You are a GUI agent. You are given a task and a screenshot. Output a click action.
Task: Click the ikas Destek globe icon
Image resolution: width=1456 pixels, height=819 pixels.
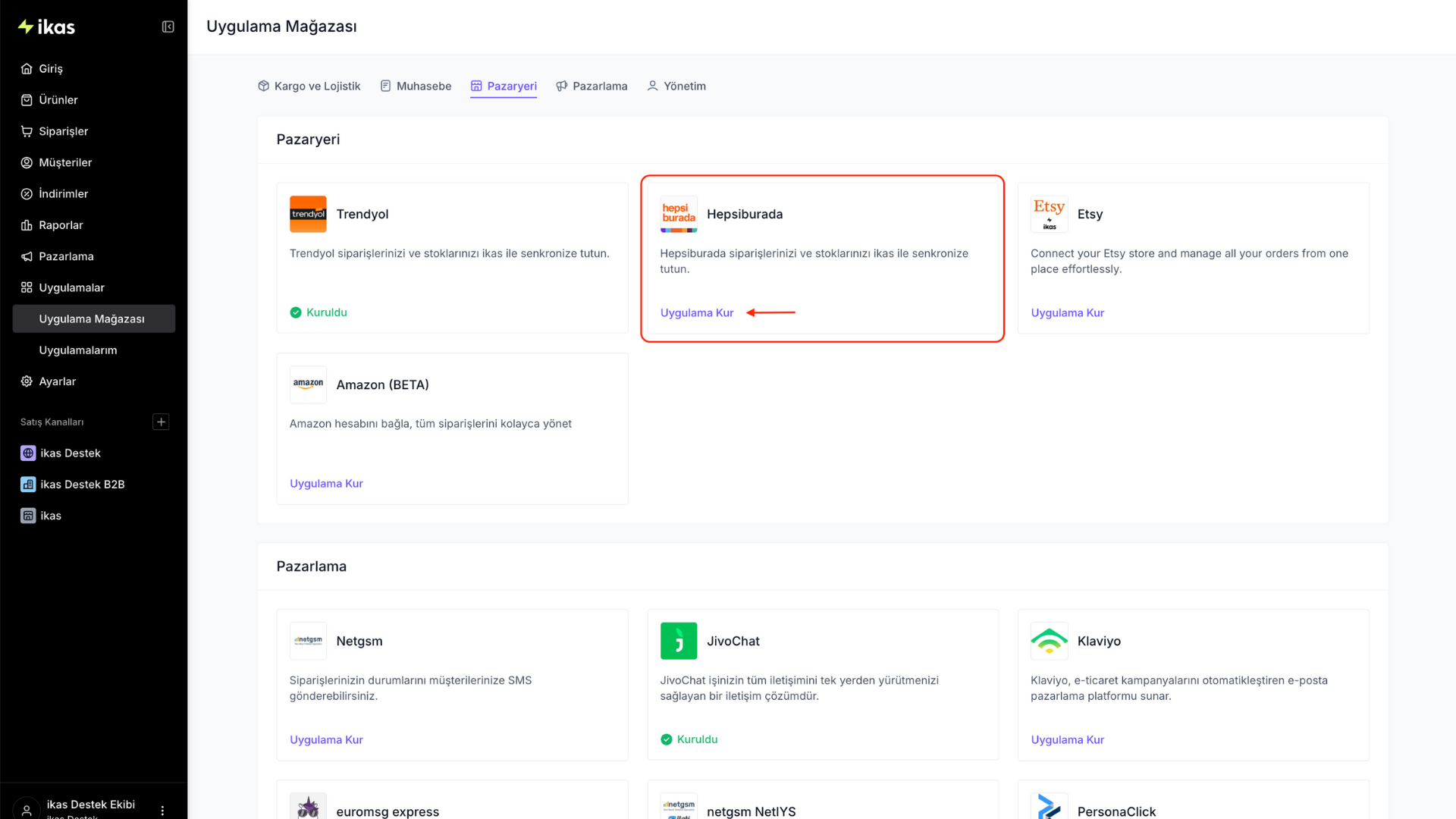coord(28,453)
